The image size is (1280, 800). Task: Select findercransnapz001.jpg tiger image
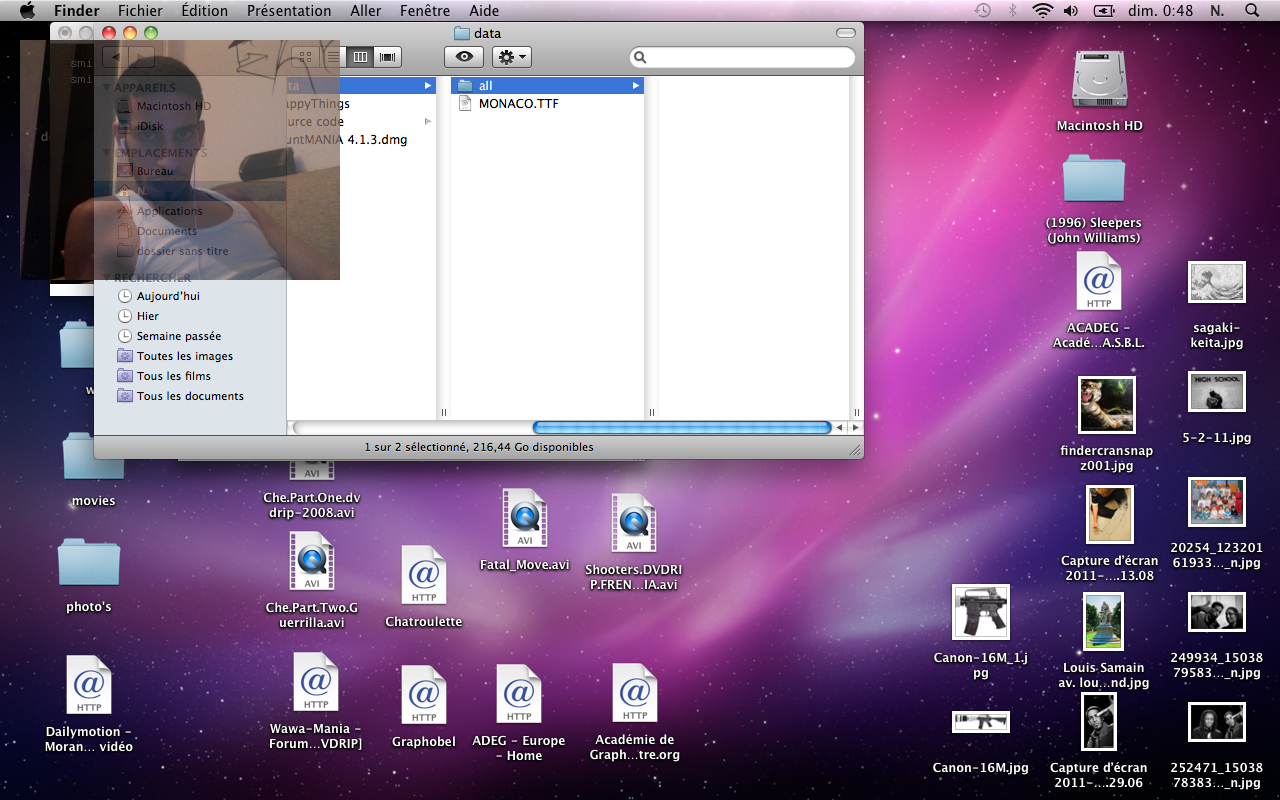[1106, 405]
